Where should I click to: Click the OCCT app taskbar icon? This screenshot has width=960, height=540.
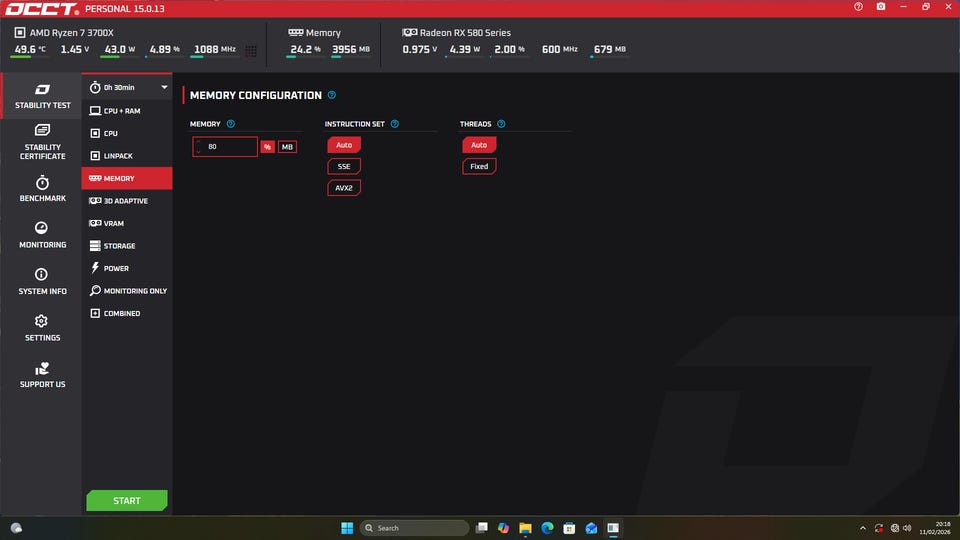tap(613, 528)
